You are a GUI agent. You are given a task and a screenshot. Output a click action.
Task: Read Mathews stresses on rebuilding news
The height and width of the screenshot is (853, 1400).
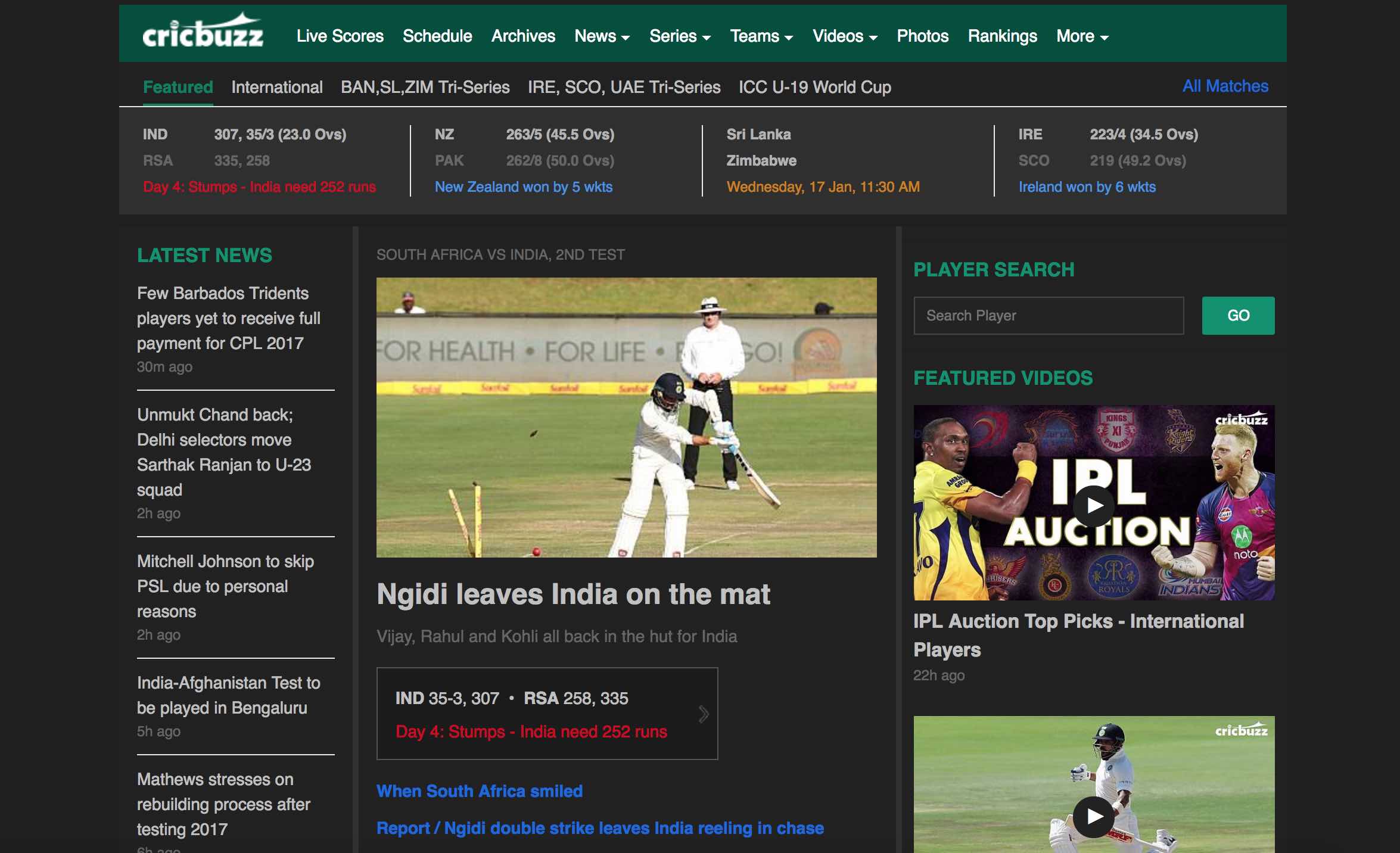pos(224,804)
